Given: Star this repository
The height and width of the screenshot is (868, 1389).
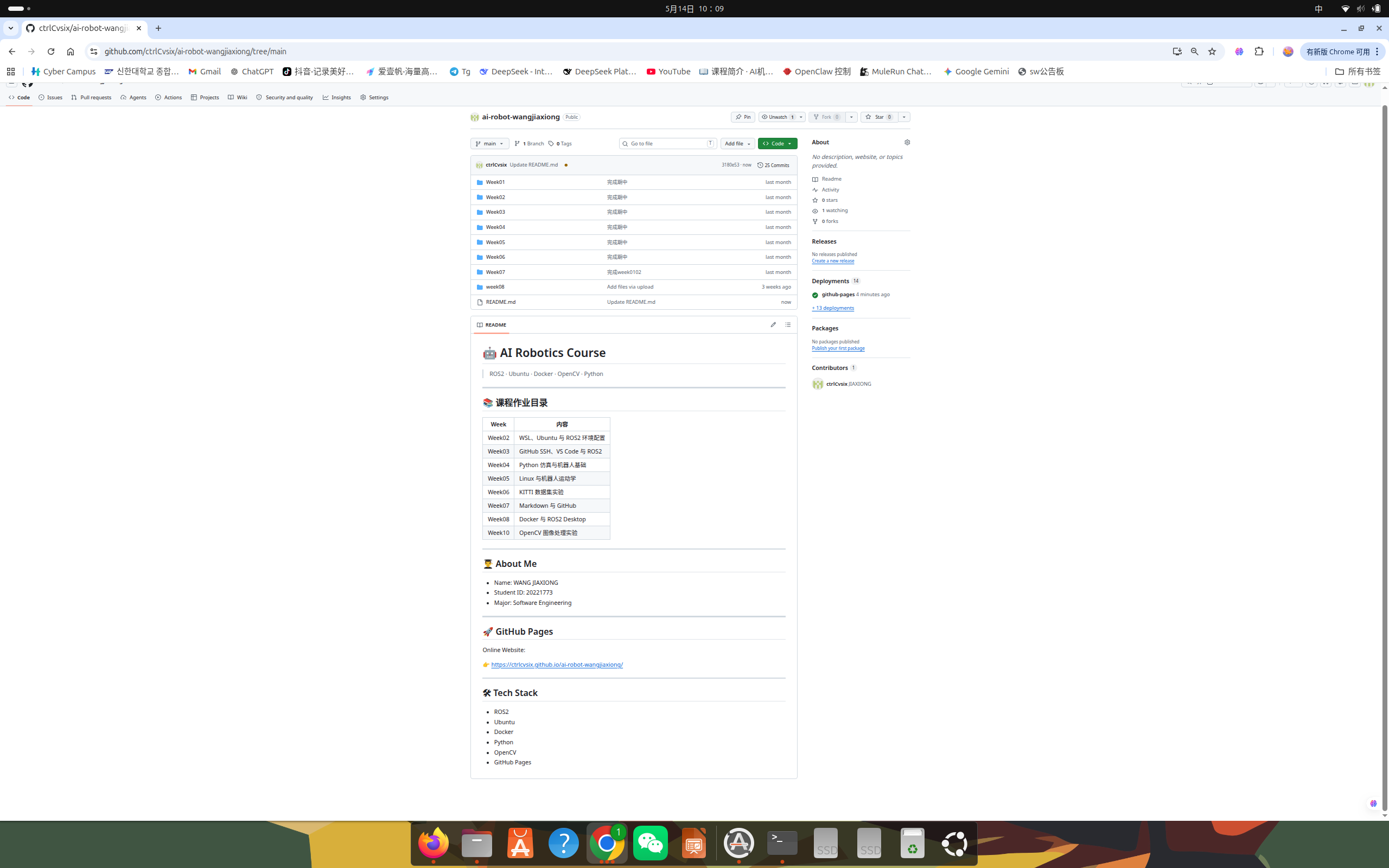Looking at the screenshot, I should (879, 117).
